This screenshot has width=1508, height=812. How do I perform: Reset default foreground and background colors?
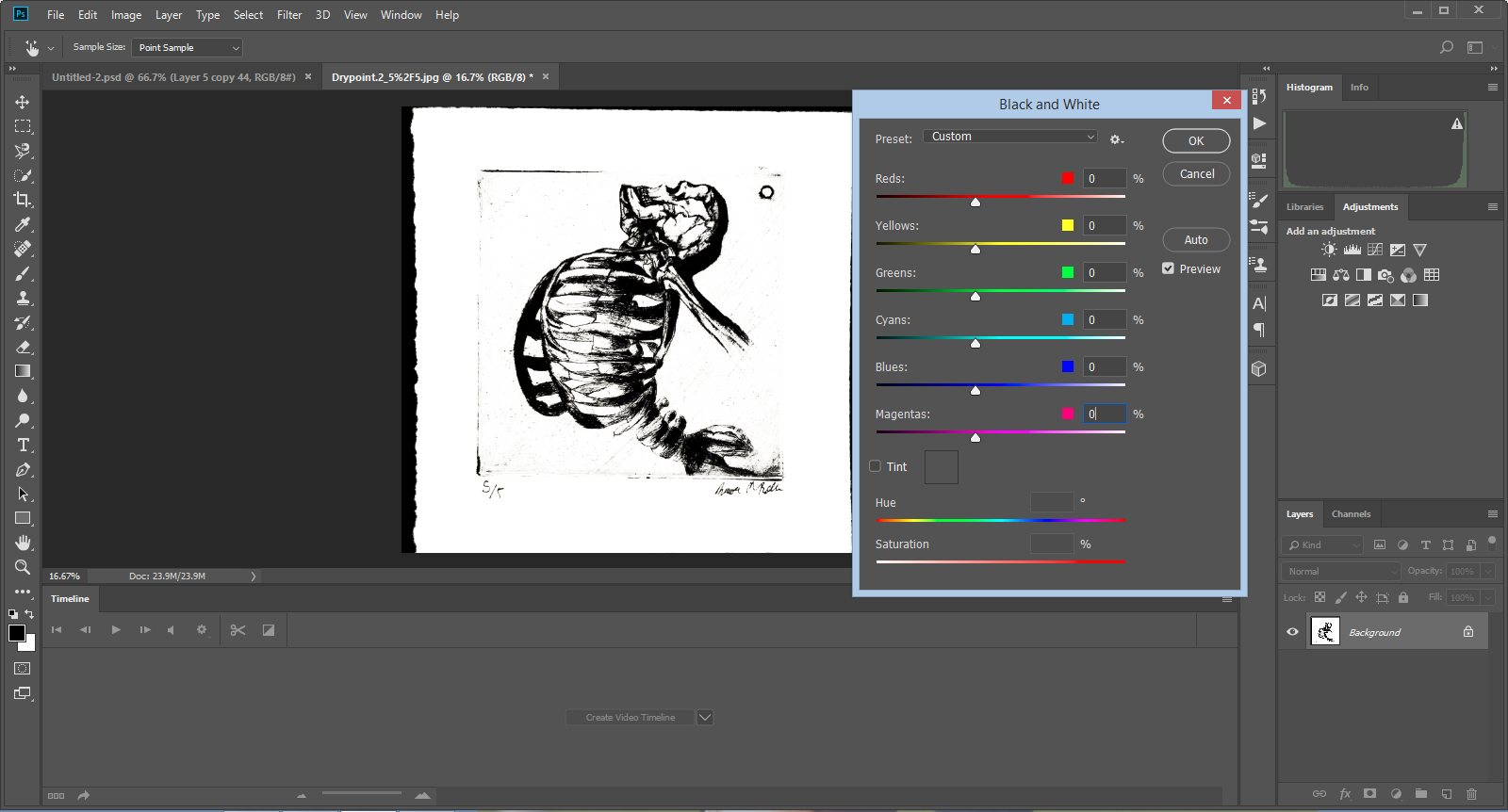click(x=13, y=614)
